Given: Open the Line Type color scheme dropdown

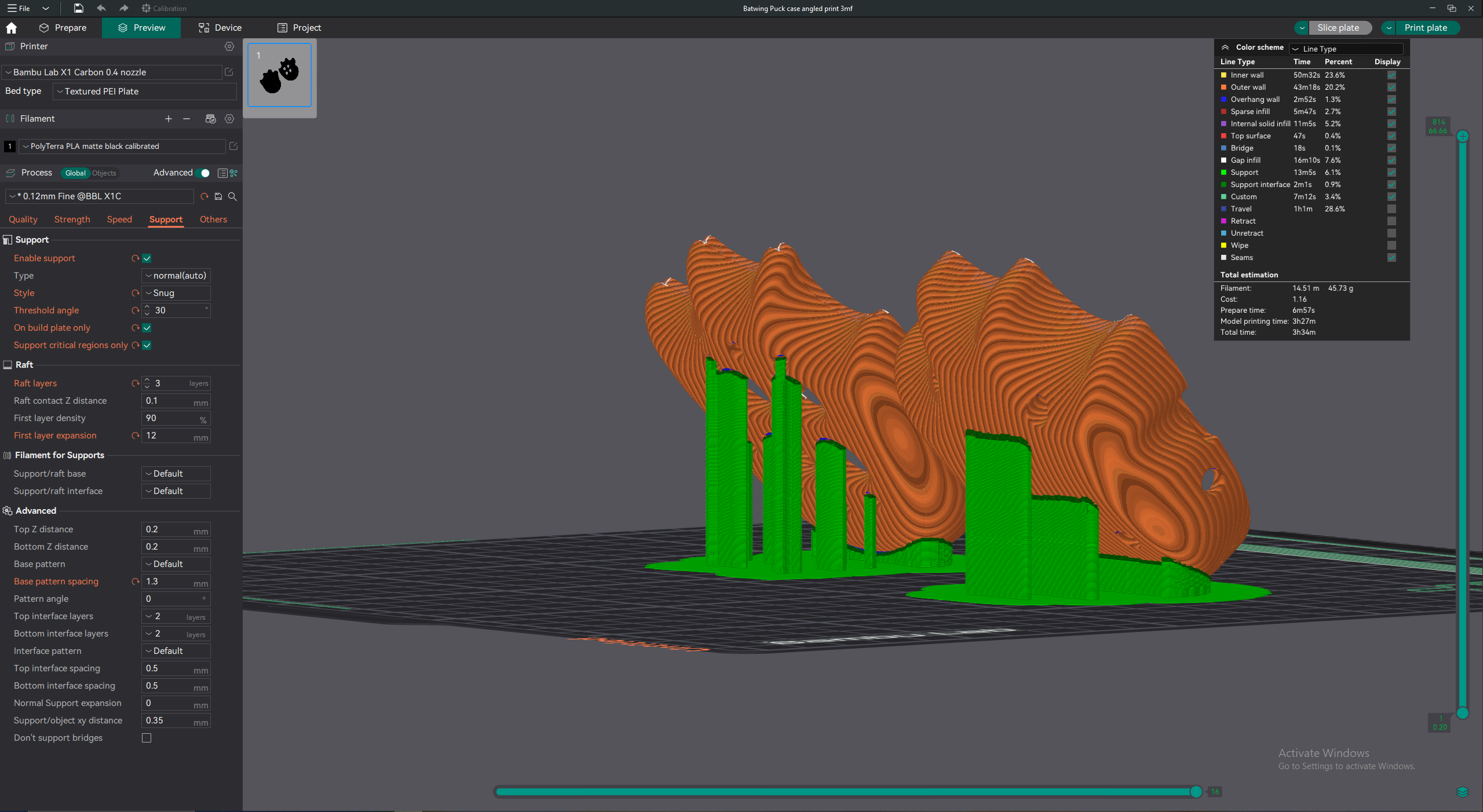Looking at the screenshot, I should point(1346,49).
